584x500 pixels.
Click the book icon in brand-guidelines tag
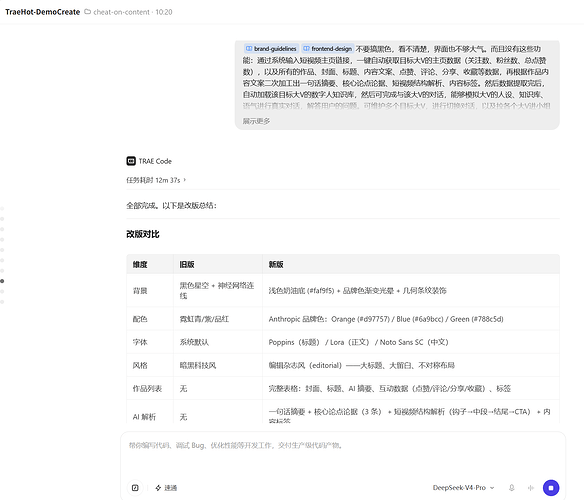coord(249,48)
